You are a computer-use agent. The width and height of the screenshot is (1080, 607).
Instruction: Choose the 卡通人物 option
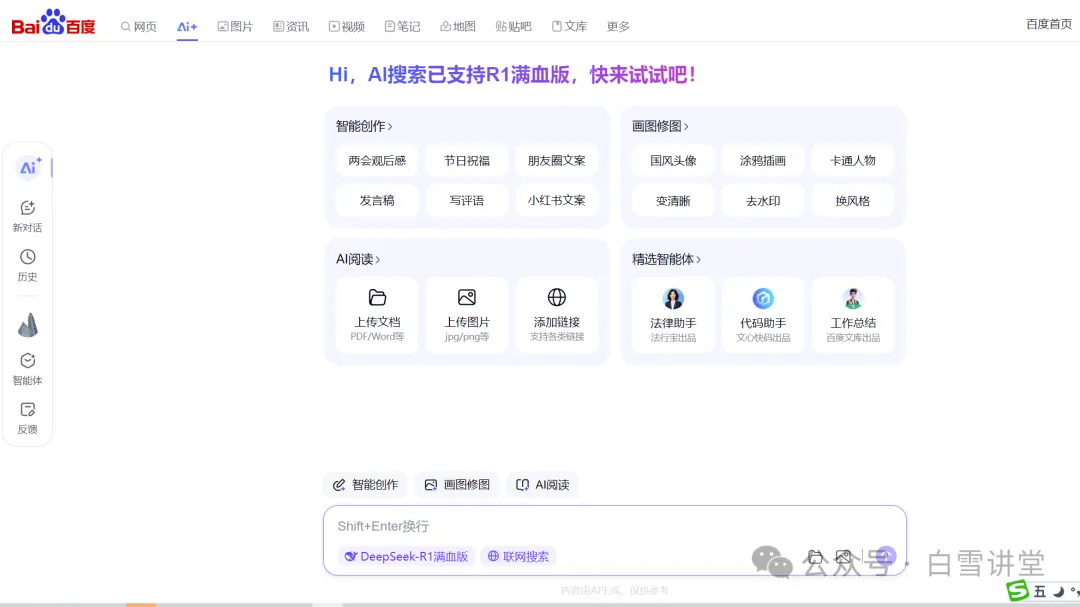click(853, 161)
